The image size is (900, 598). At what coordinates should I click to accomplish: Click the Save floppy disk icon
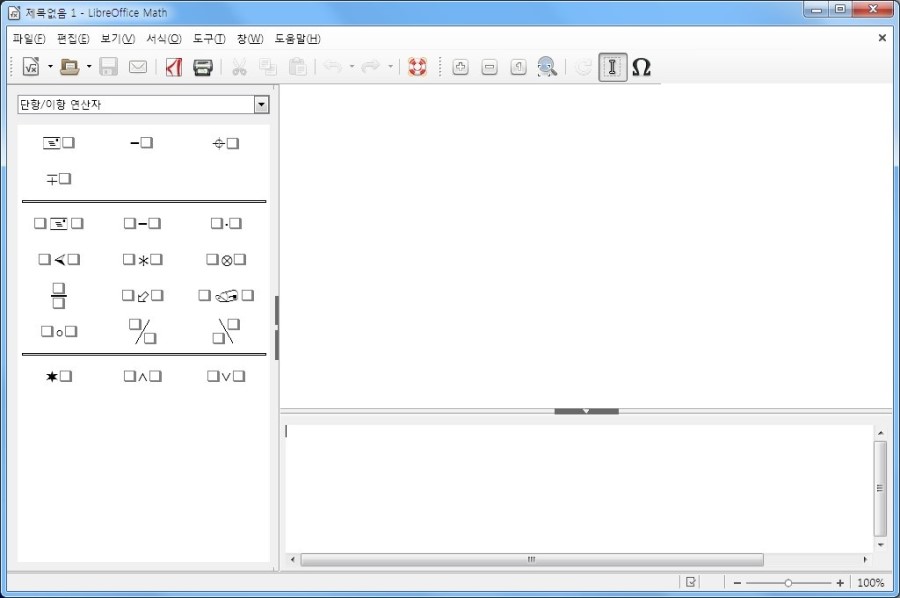pos(108,67)
